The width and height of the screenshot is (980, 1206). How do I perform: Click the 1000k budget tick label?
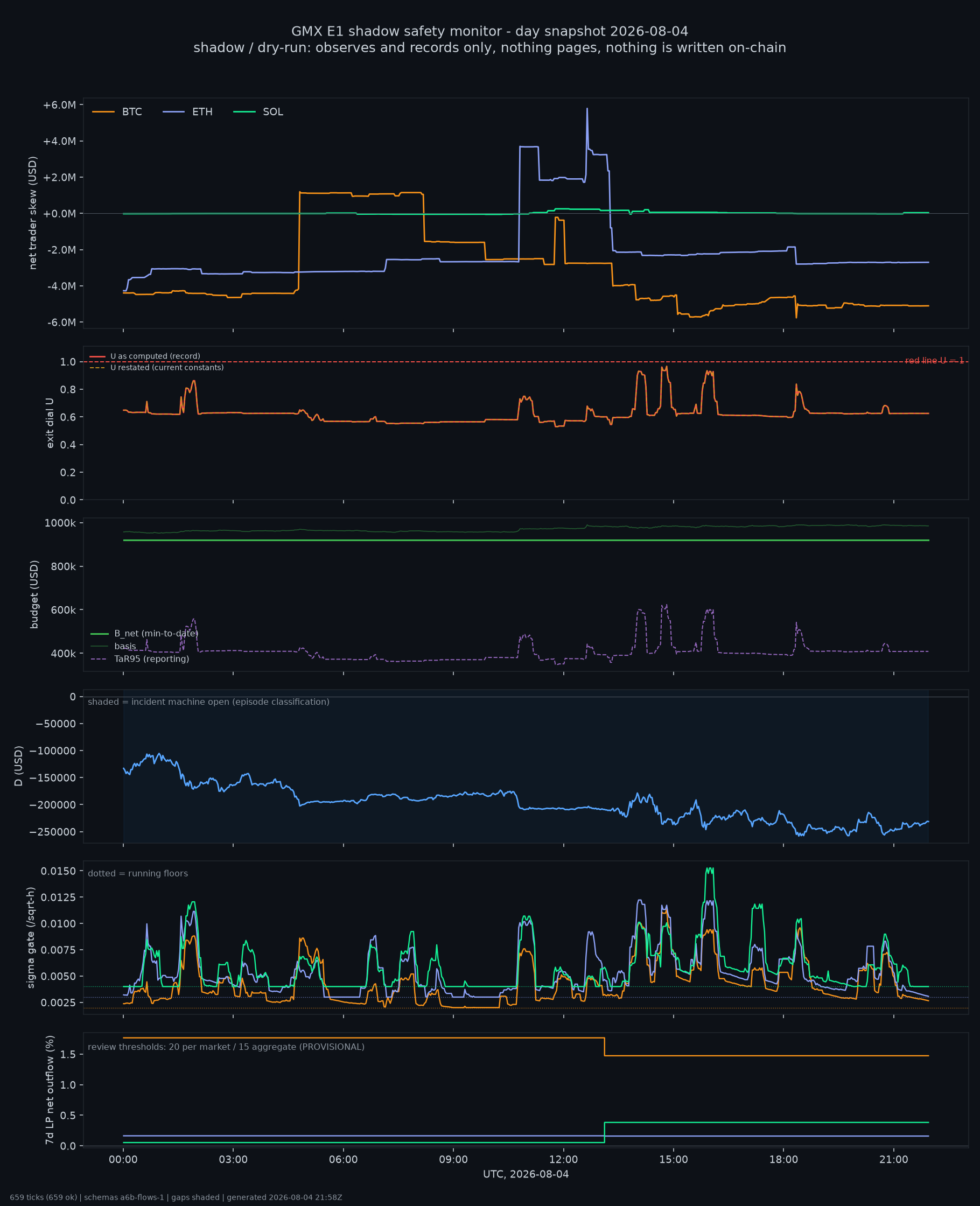[60, 523]
